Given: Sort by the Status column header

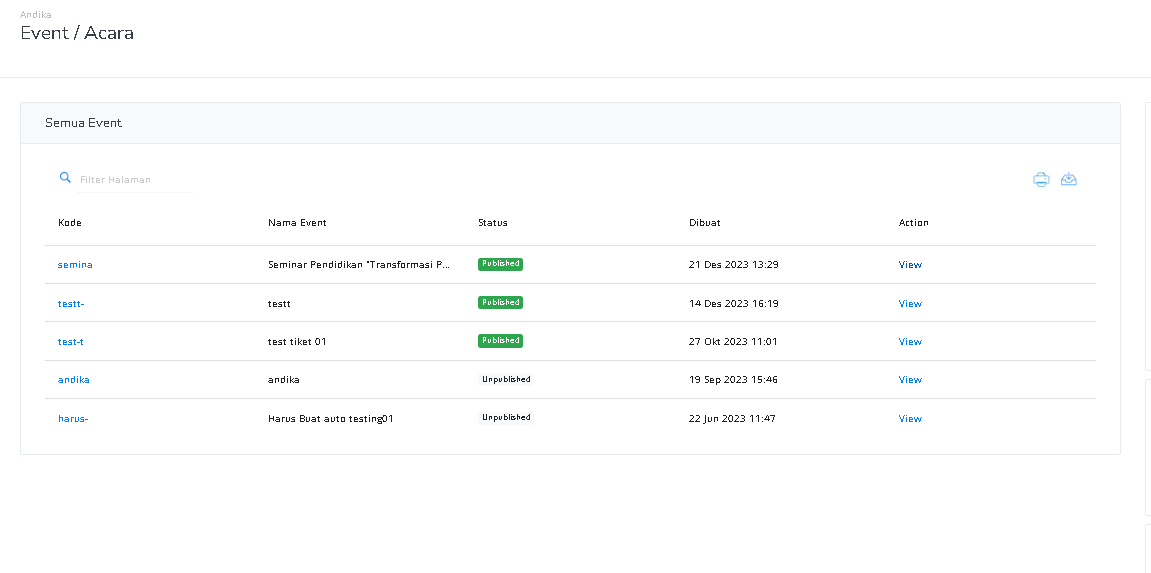Looking at the screenshot, I should click(493, 223).
